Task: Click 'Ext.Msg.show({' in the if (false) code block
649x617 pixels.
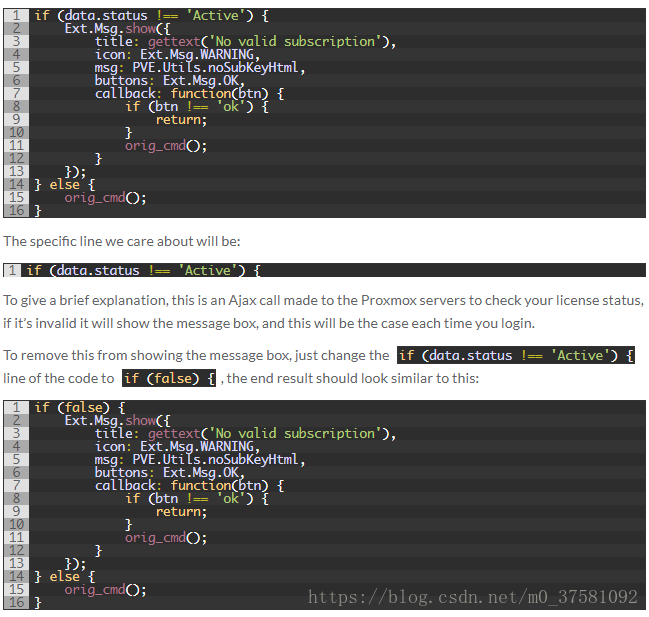Action: pos(117,420)
